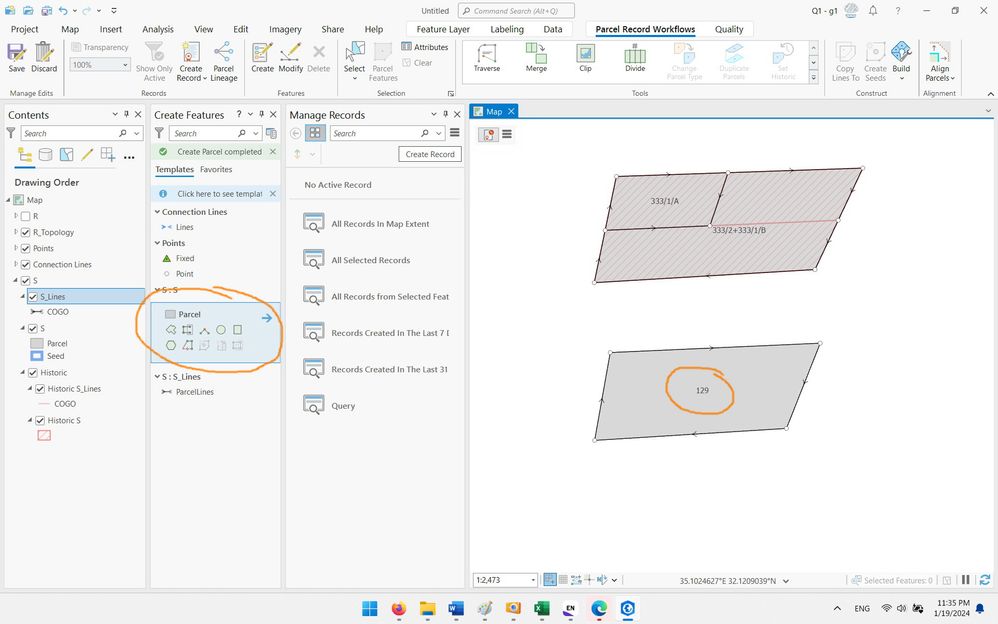Expand the R_Topology layer in Contents

click(x=16, y=232)
